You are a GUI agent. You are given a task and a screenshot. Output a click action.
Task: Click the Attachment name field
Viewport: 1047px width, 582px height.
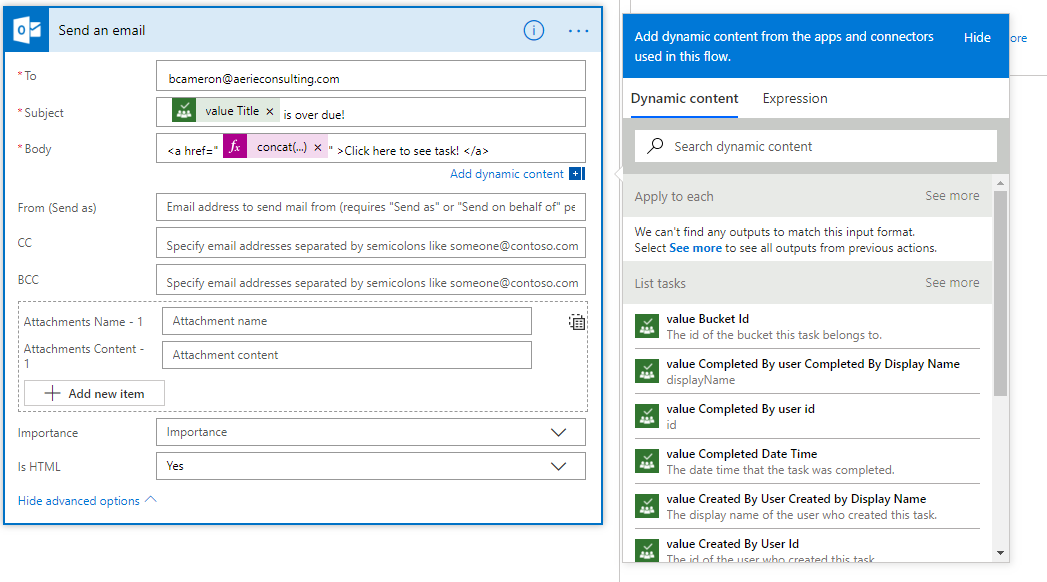click(347, 321)
